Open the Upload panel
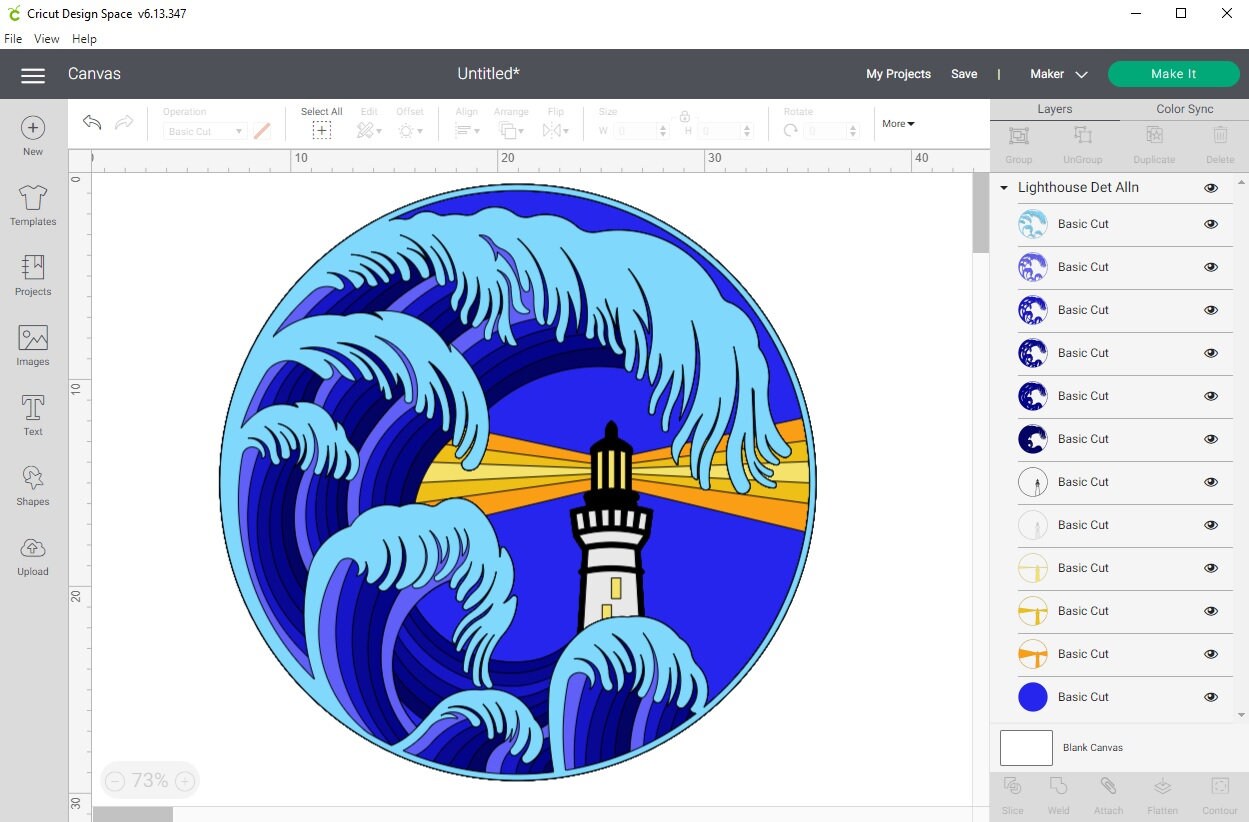 (x=32, y=555)
